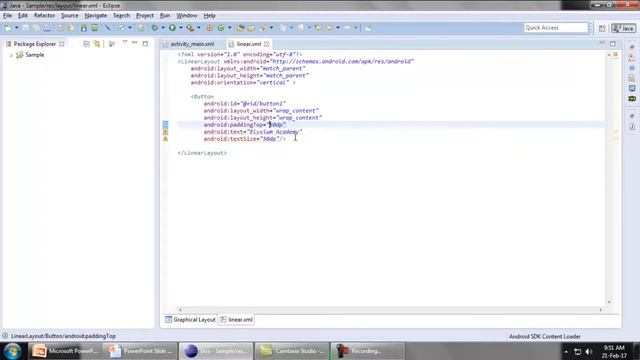Click warning marker beside android:text line

(165, 132)
